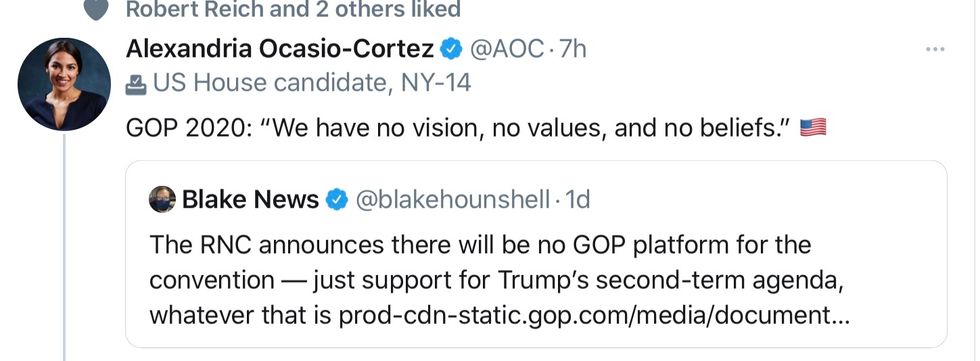Open the three-dot more options menu

click(935, 49)
